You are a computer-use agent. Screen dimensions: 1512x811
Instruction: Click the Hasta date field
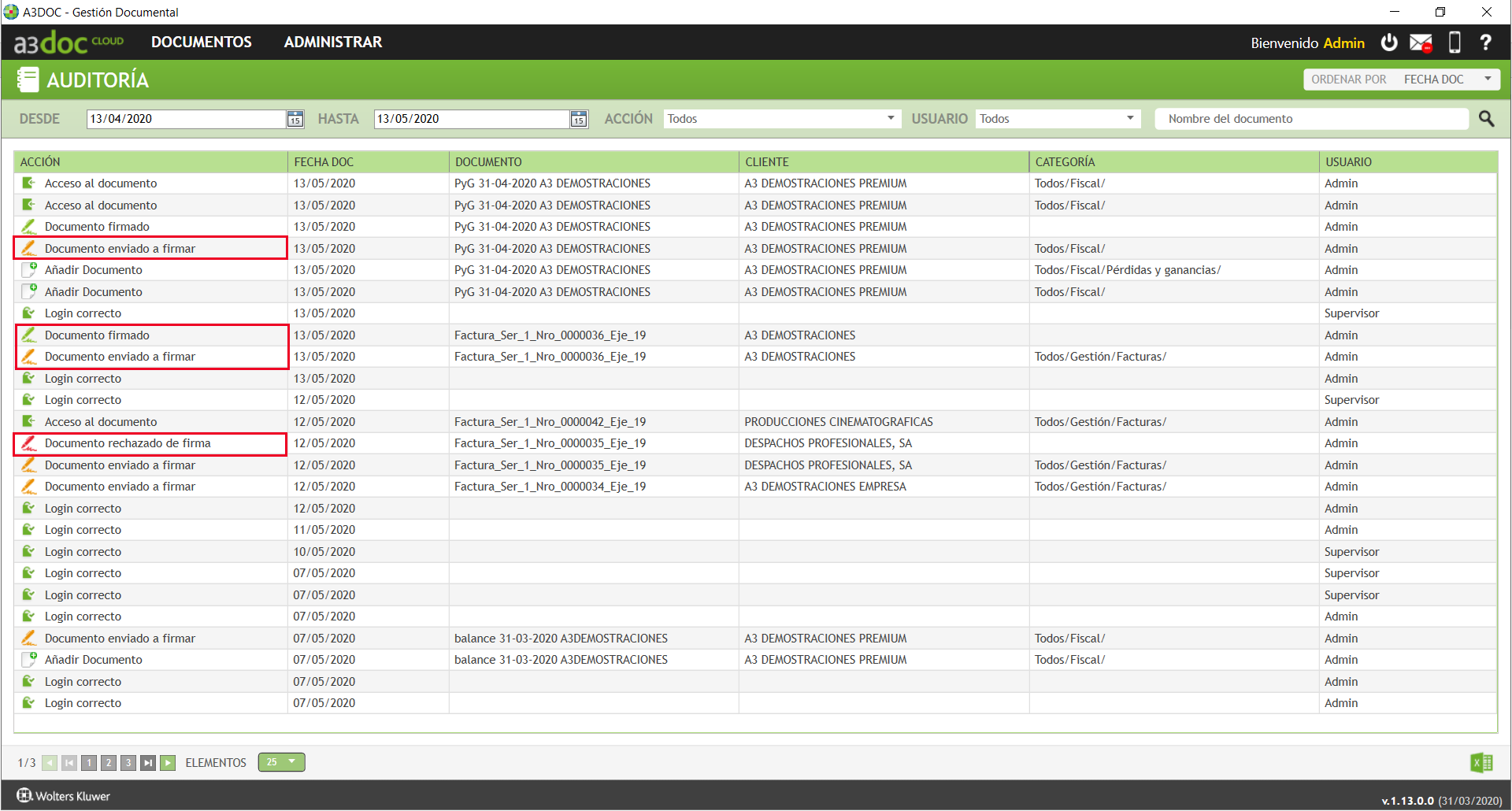[472, 119]
